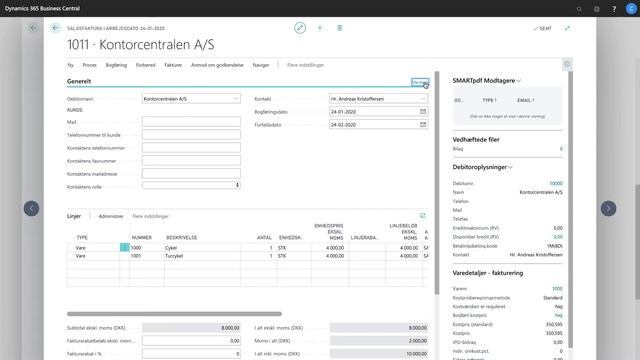The width and height of the screenshot is (640, 360).
Task: Expand Debitoroplysninger chevron
Action: pos(510,167)
